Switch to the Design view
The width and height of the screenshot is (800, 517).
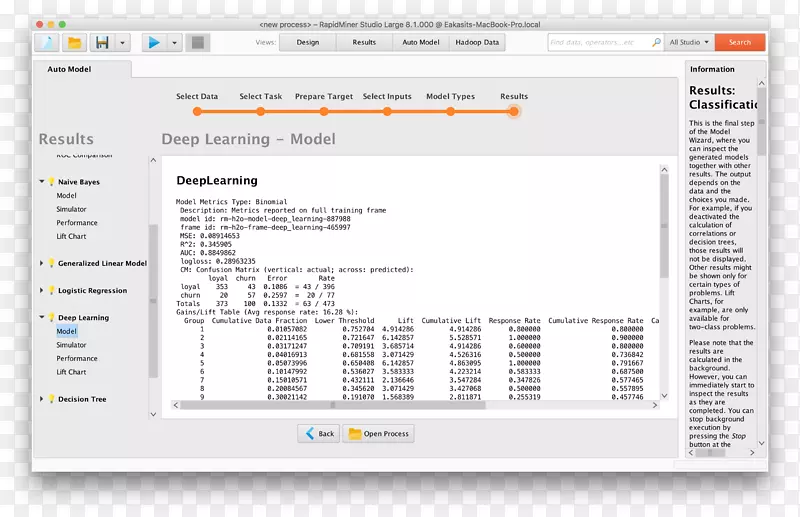(x=307, y=43)
